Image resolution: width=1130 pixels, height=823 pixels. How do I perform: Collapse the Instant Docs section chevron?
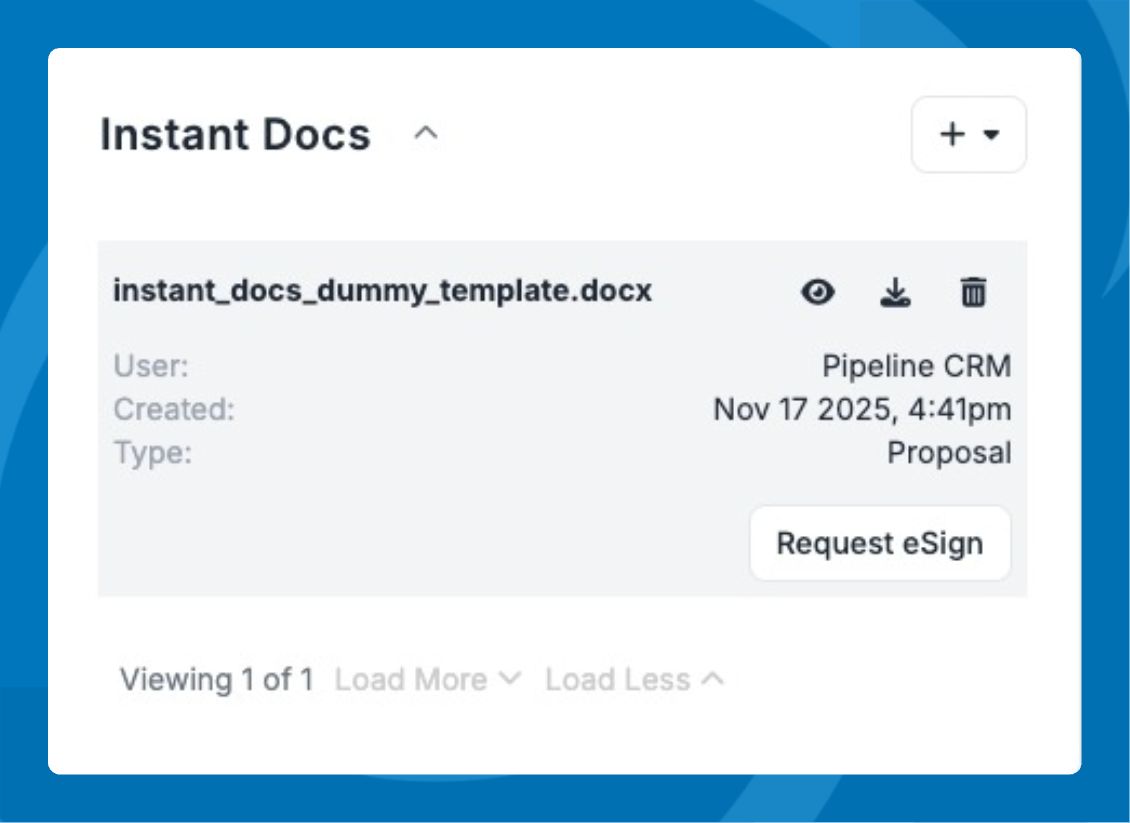click(426, 134)
